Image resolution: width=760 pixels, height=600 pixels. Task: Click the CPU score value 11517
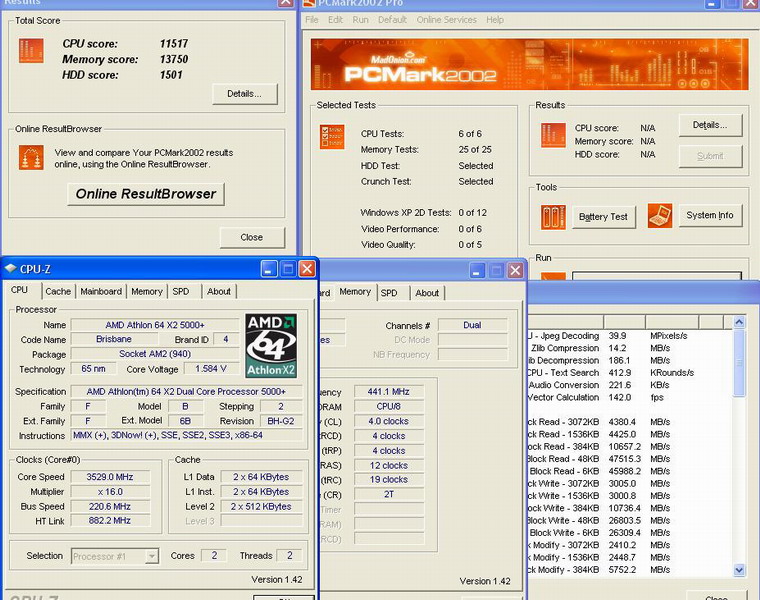click(x=174, y=44)
